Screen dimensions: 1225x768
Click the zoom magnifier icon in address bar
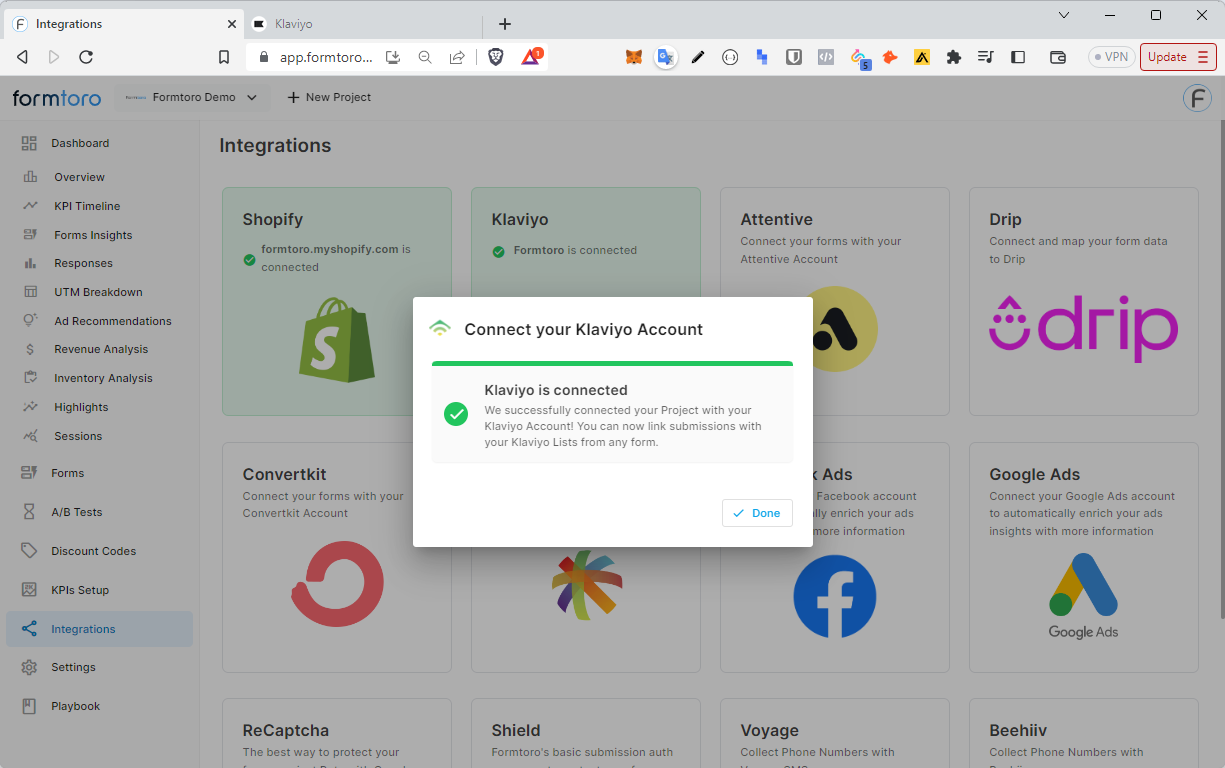coord(425,57)
